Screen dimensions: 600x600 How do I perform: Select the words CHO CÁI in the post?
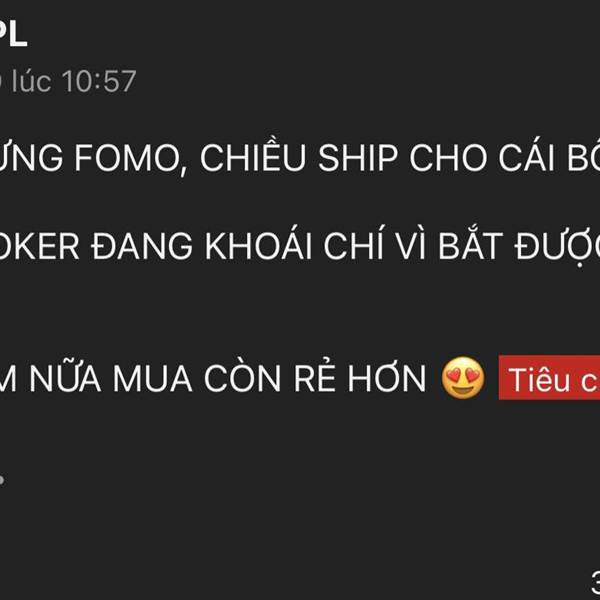482,155
